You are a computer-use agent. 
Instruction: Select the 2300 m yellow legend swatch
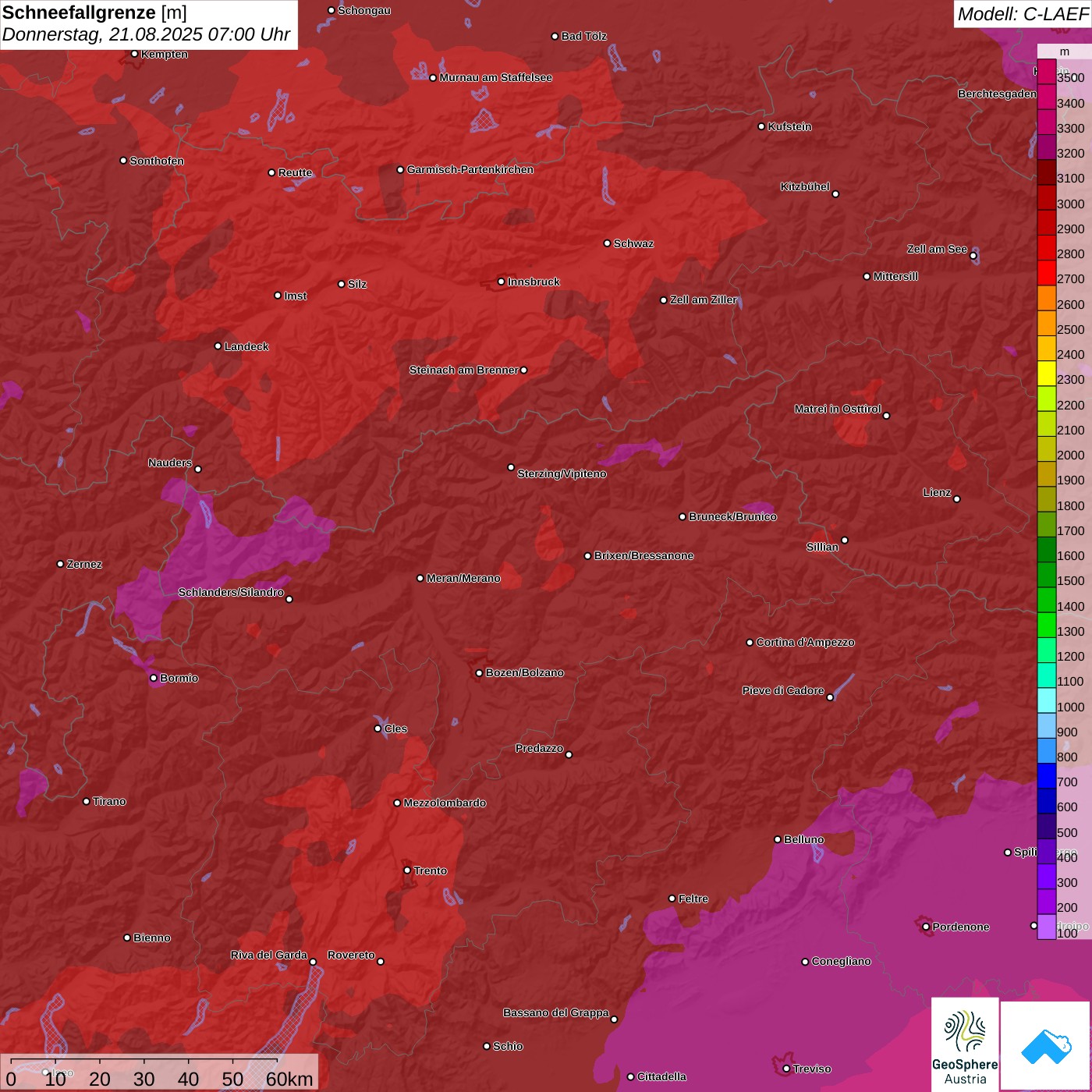[1047, 373]
